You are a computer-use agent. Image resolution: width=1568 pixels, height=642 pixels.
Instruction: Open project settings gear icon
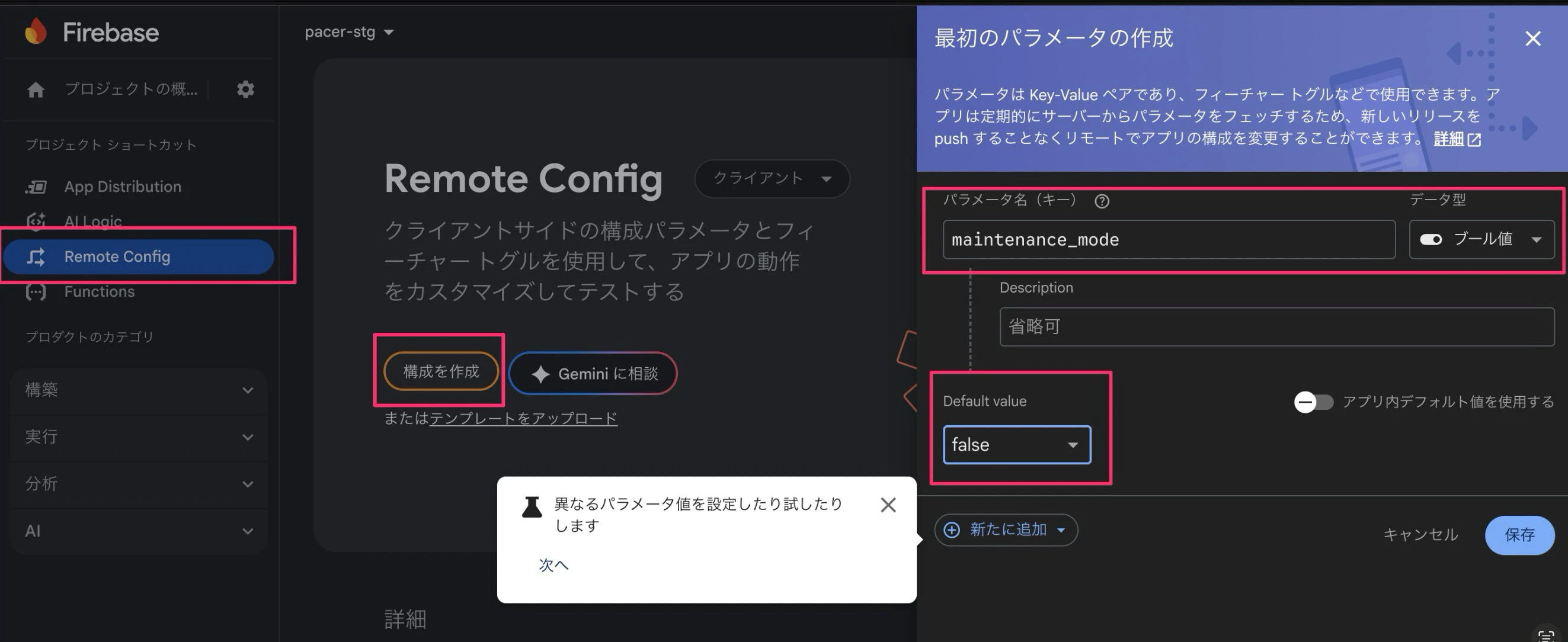coord(245,89)
